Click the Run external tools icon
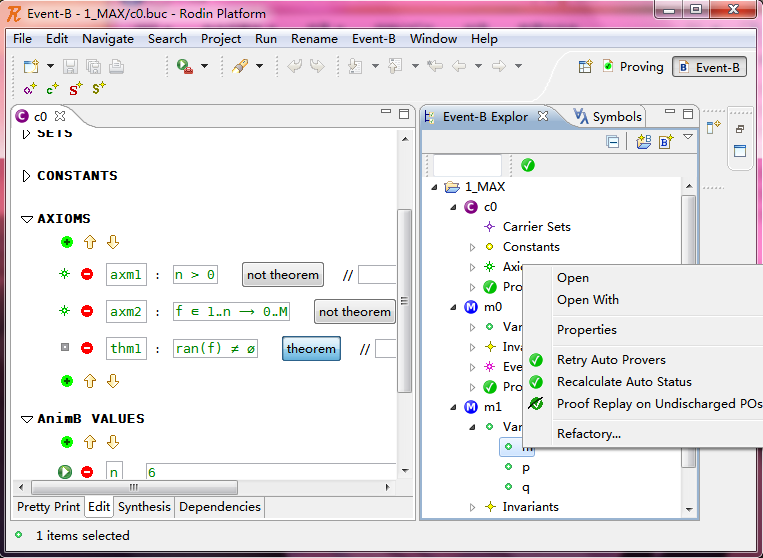 tap(184, 66)
